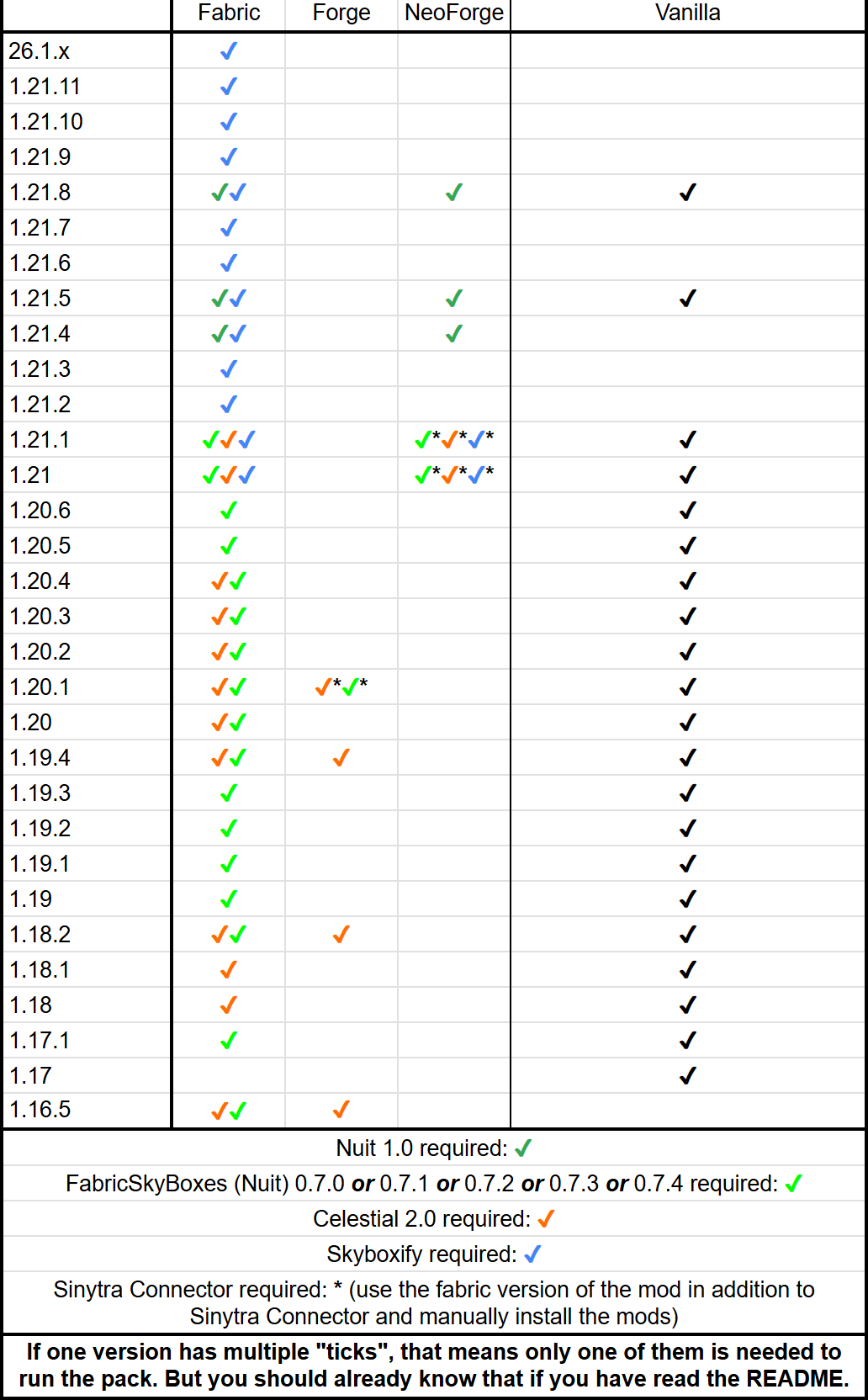Click the version label 1.20.5

(40, 546)
